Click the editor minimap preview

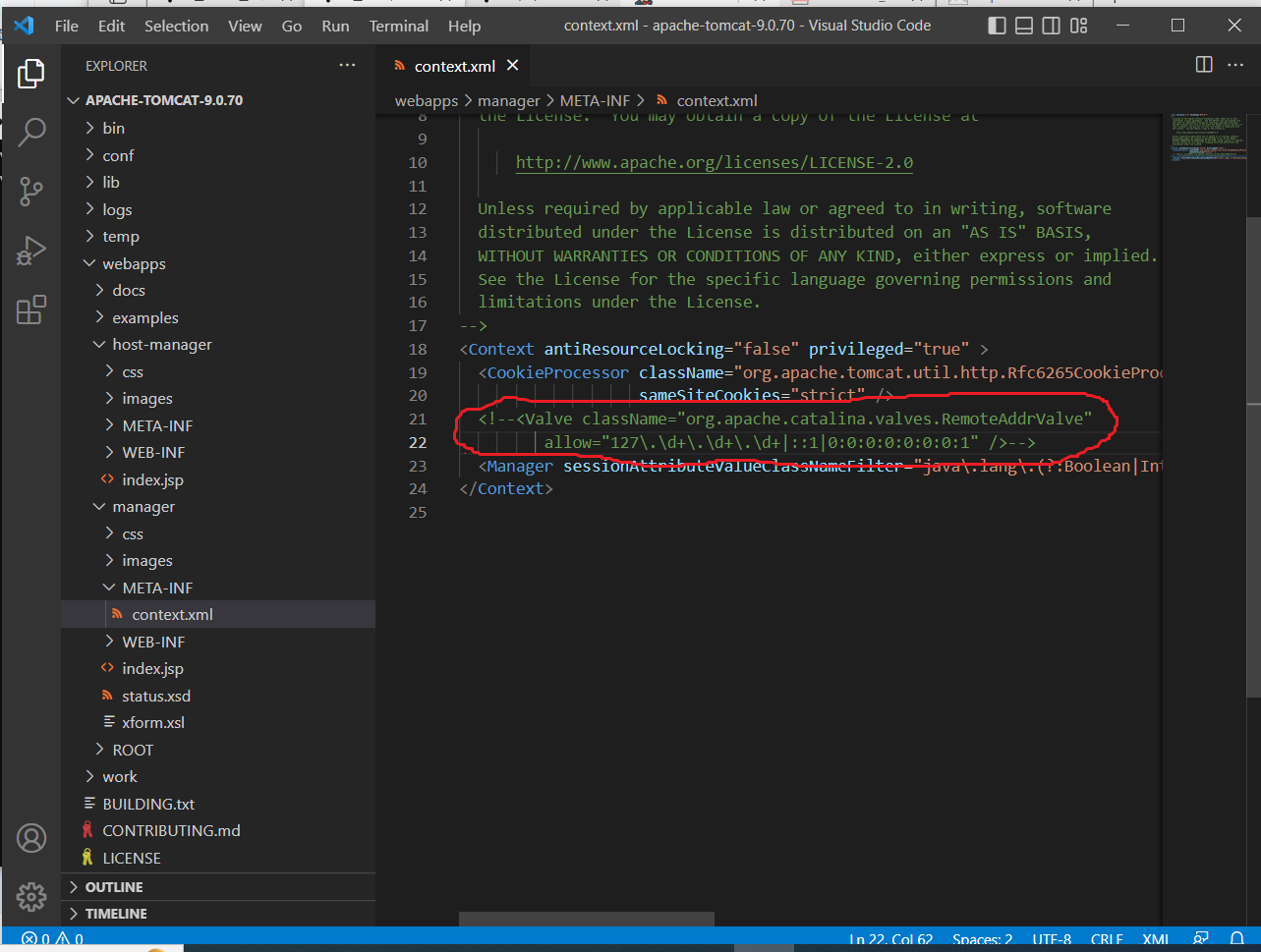(x=1208, y=137)
